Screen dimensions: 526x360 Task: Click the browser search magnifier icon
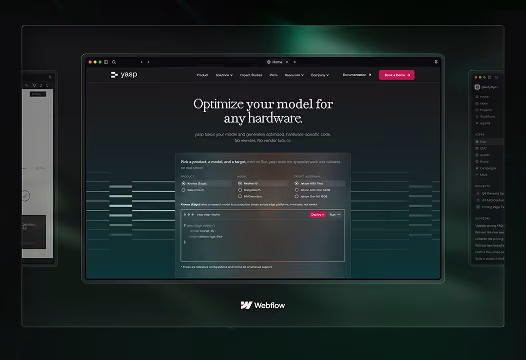114,62
